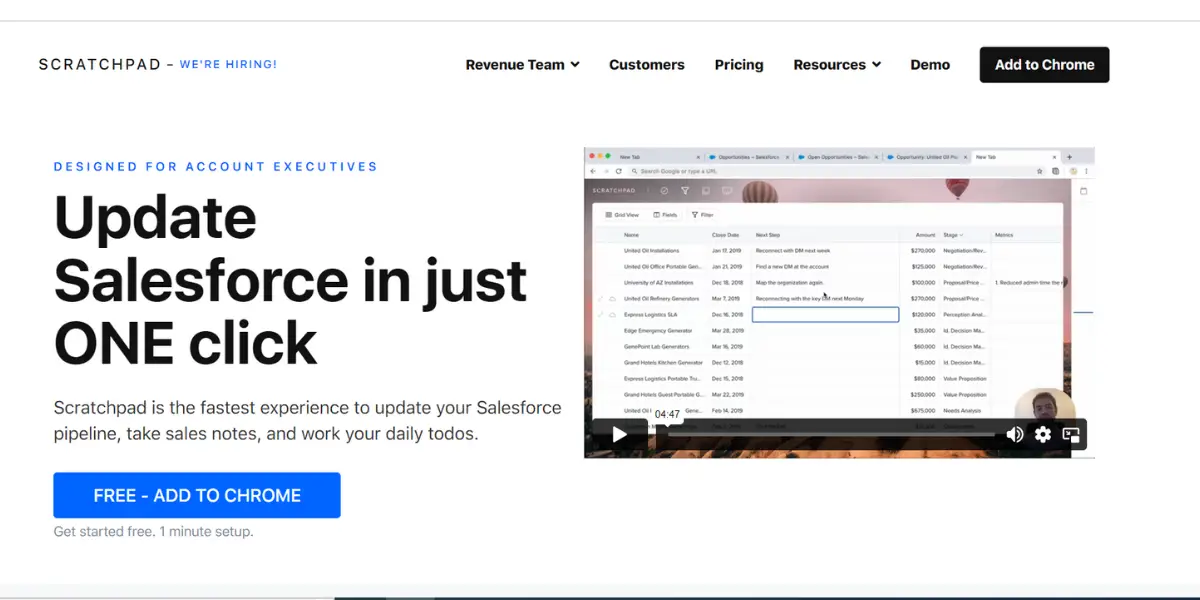Select the Open Opportunities tab in the video
The width and height of the screenshot is (1200, 600).
pyautogui.click(x=836, y=157)
